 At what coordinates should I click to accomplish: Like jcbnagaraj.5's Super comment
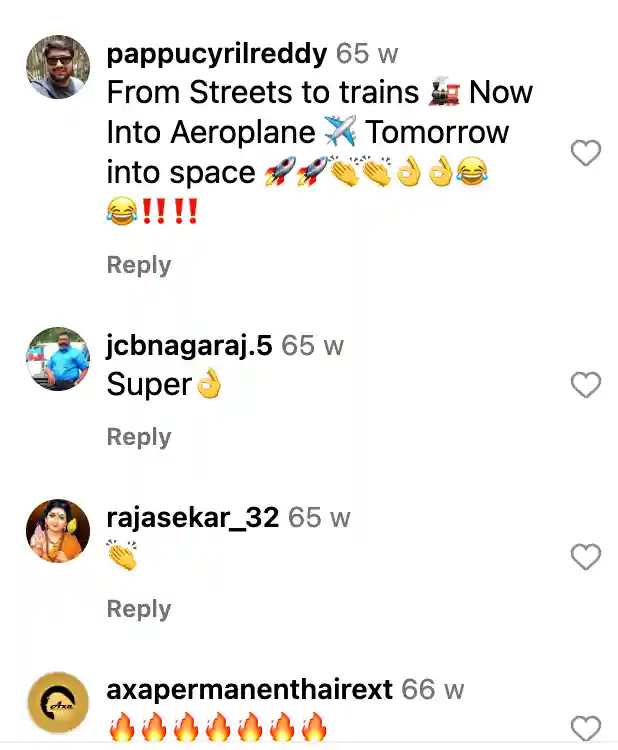[585, 385]
